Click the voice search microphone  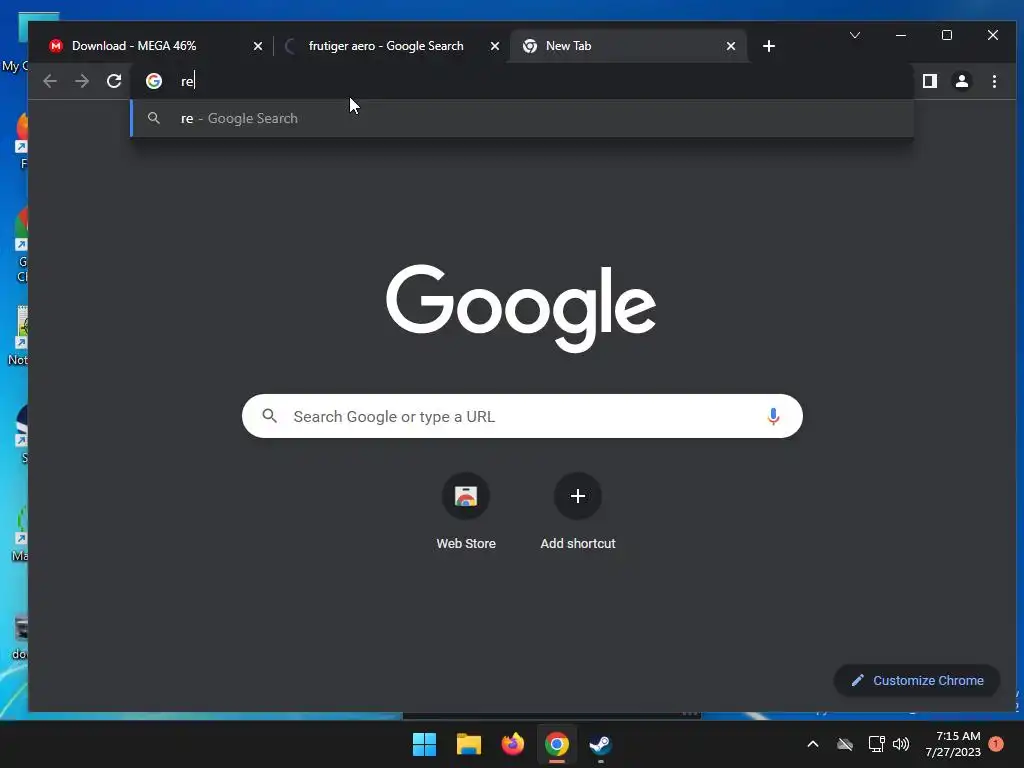pos(773,416)
